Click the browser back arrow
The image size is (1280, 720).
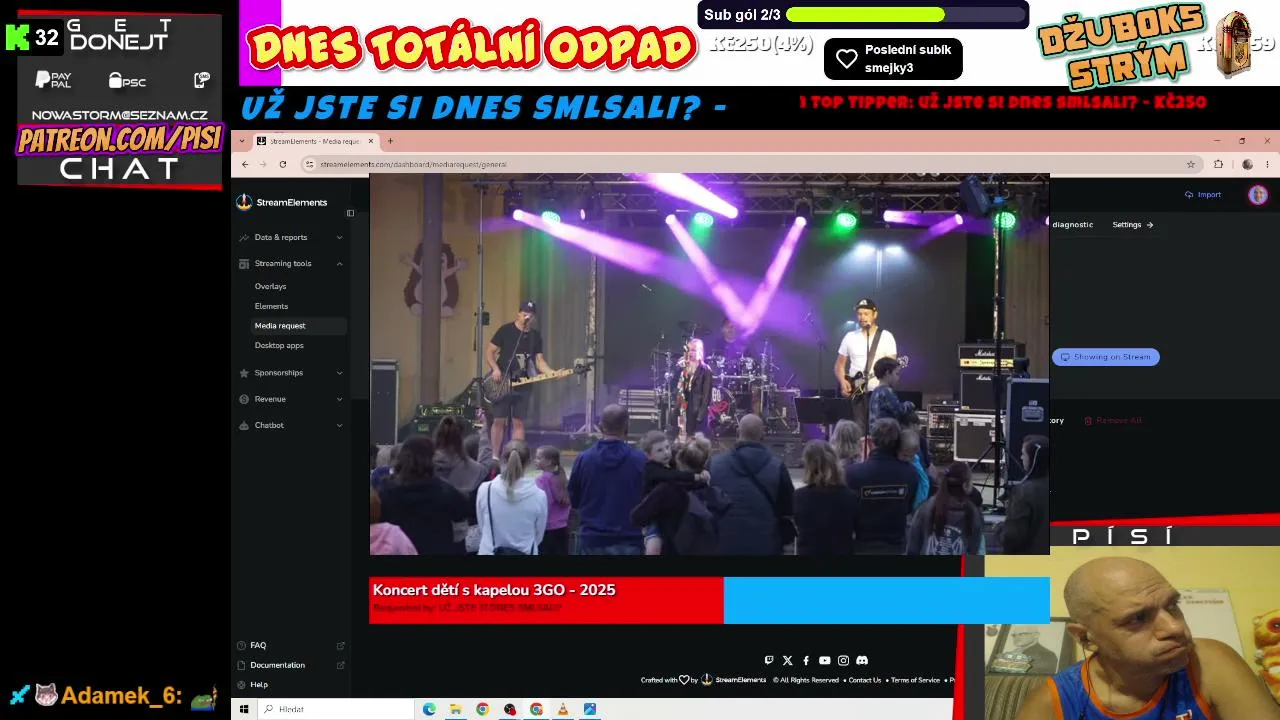pos(245,164)
